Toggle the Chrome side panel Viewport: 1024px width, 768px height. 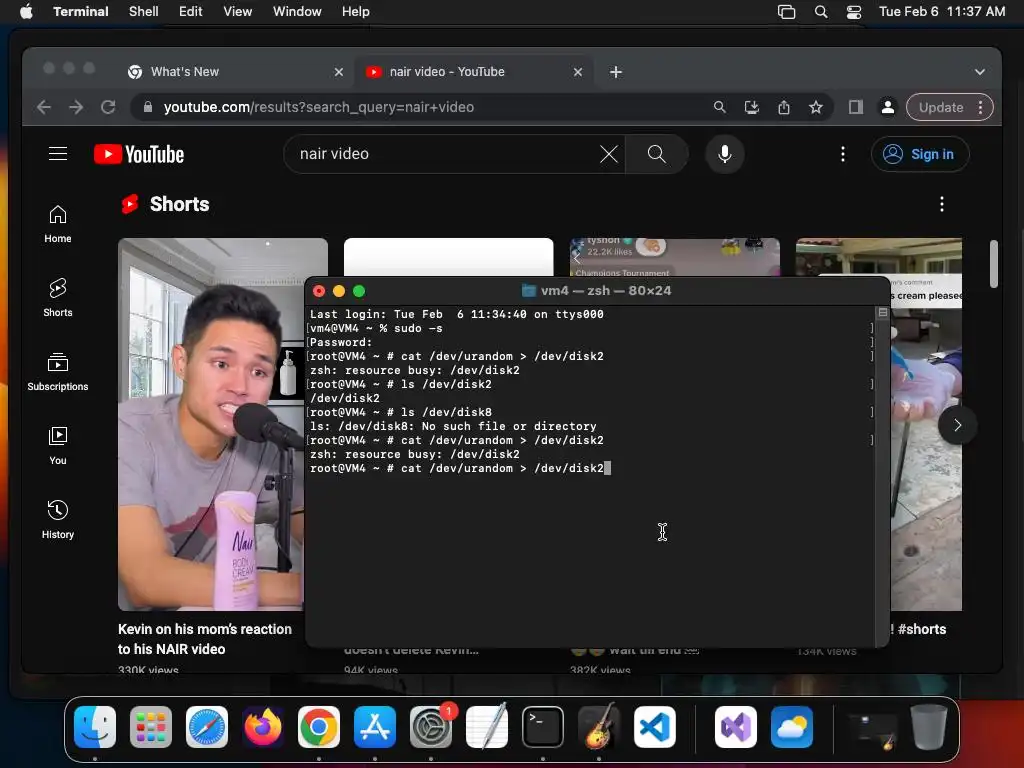pyautogui.click(x=856, y=107)
